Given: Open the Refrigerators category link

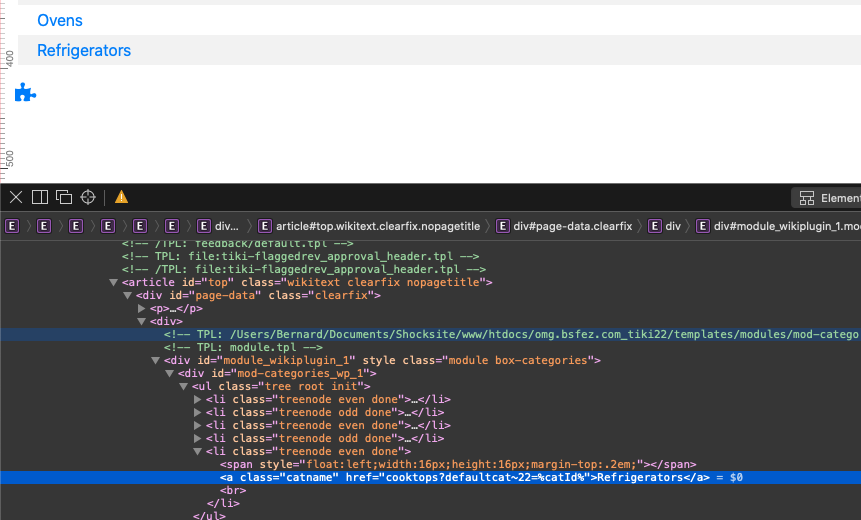Looking at the screenshot, I should click(x=84, y=51).
